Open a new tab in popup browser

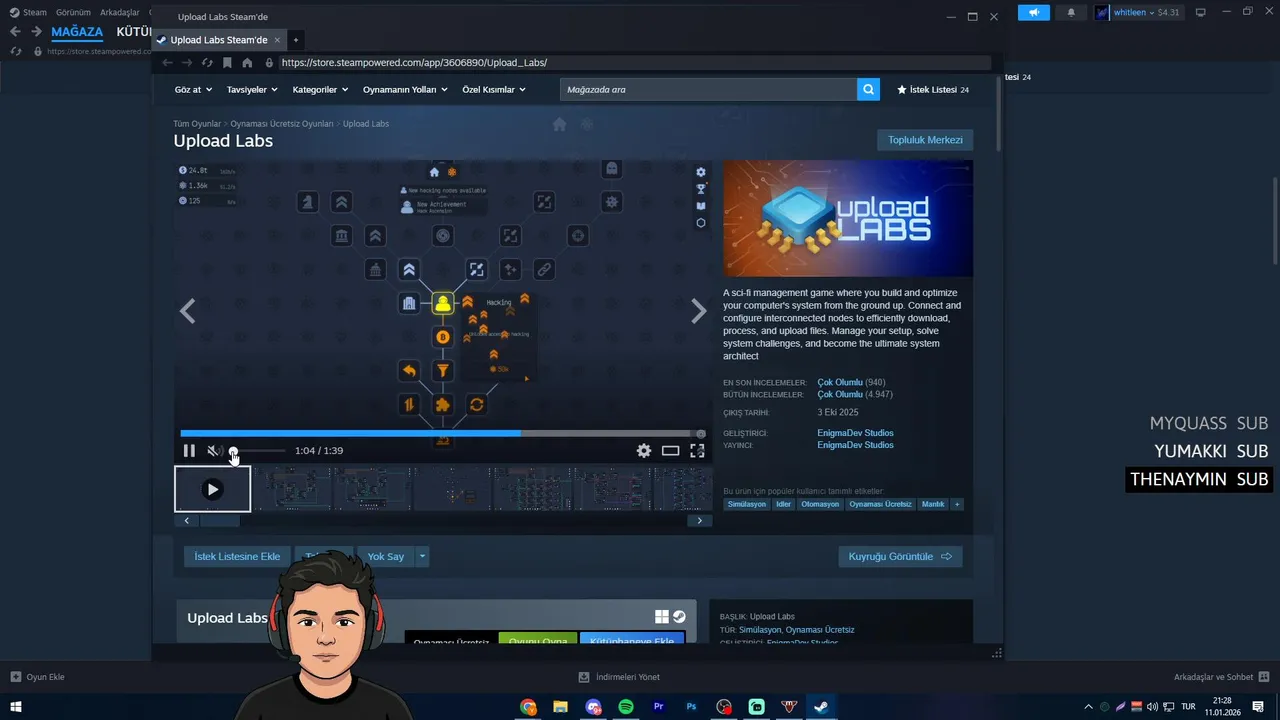(x=296, y=40)
